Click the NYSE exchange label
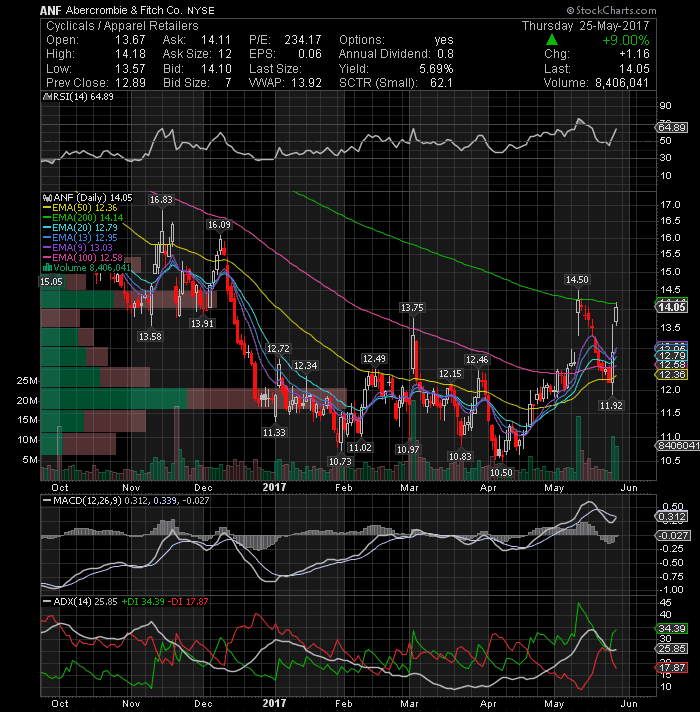Viewport: 700px width, 712px height. pos(201,10)
